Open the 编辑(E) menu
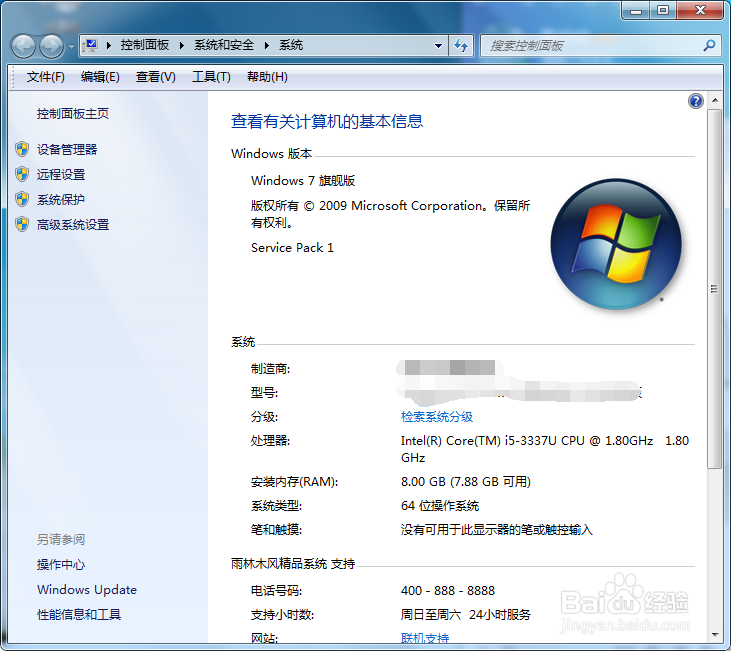The width and height of the screenshot is (731, 651). tap(100, 76)
